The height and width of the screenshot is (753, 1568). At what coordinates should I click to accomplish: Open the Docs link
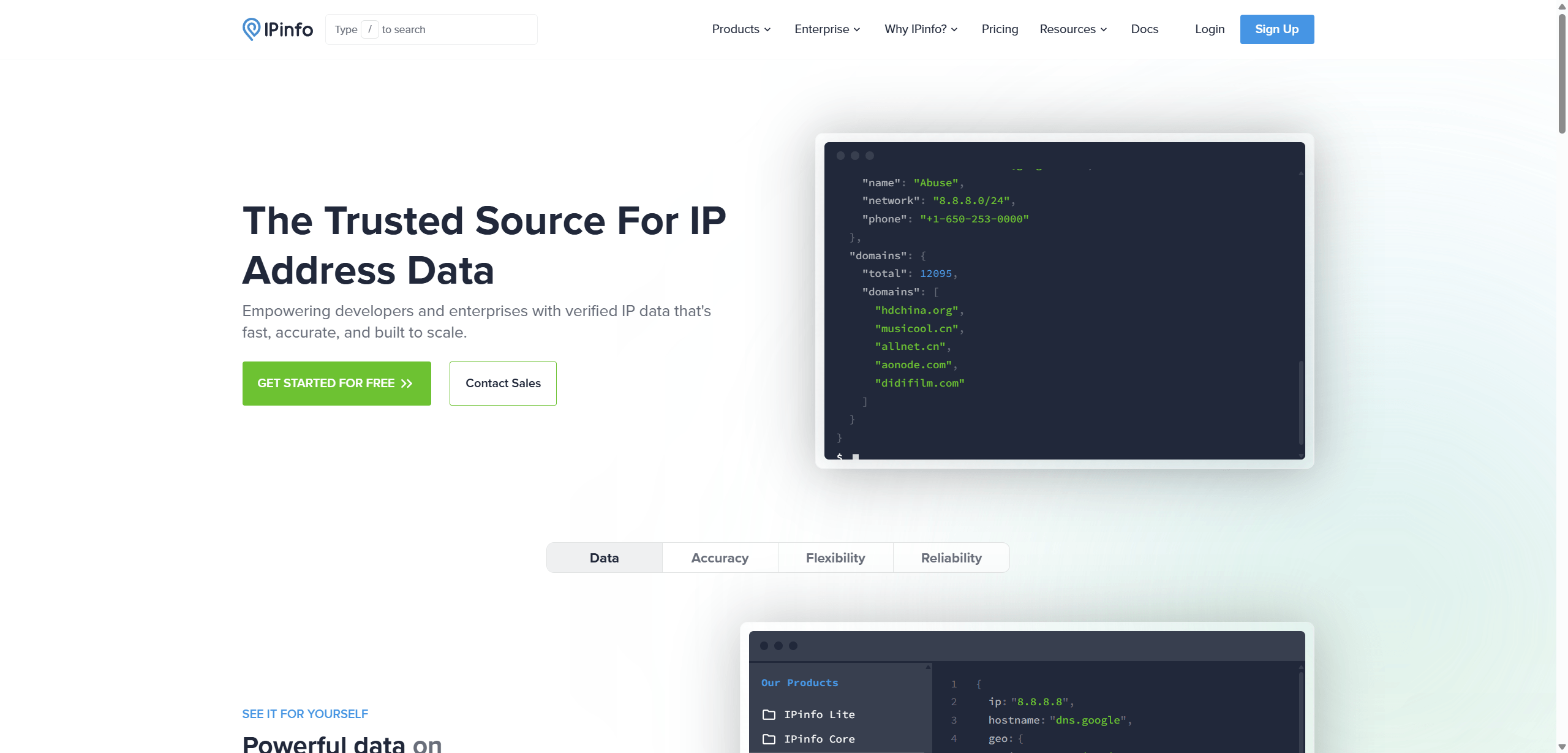click(1144, 29)
